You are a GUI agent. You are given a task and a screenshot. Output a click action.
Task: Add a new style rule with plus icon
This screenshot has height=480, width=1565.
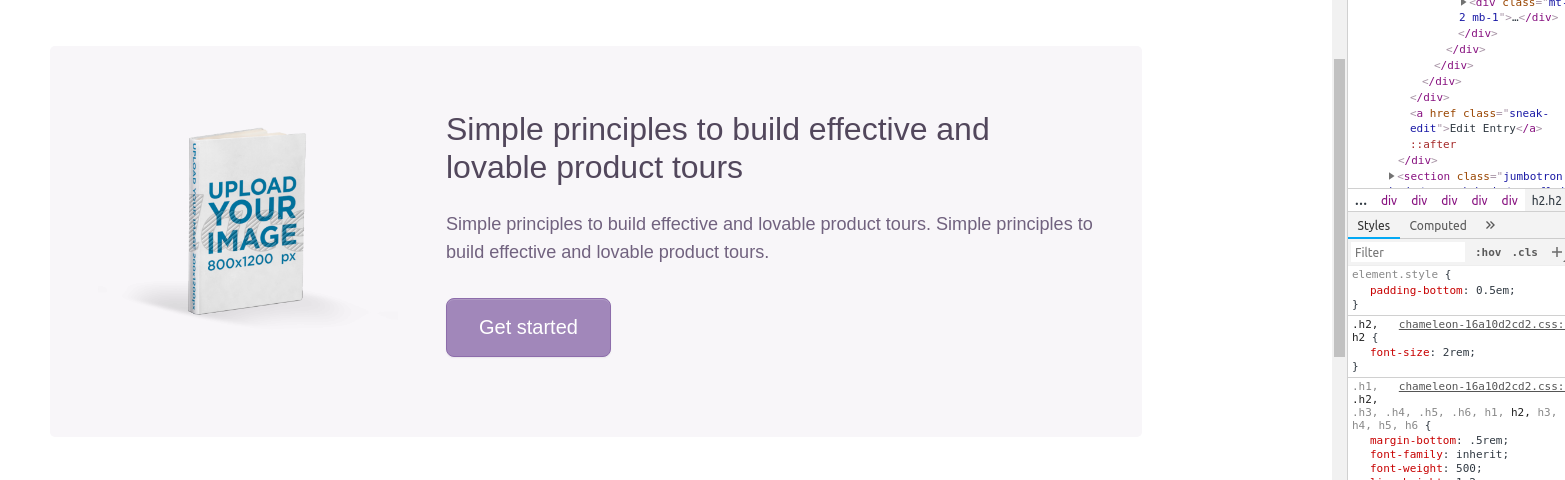1556,252
